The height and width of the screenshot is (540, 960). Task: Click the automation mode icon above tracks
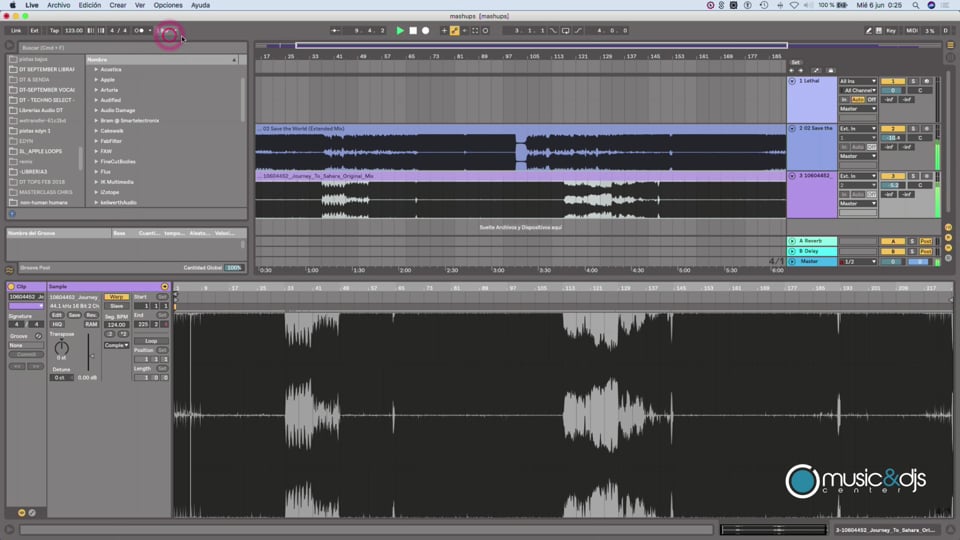(x=816, y=70)
